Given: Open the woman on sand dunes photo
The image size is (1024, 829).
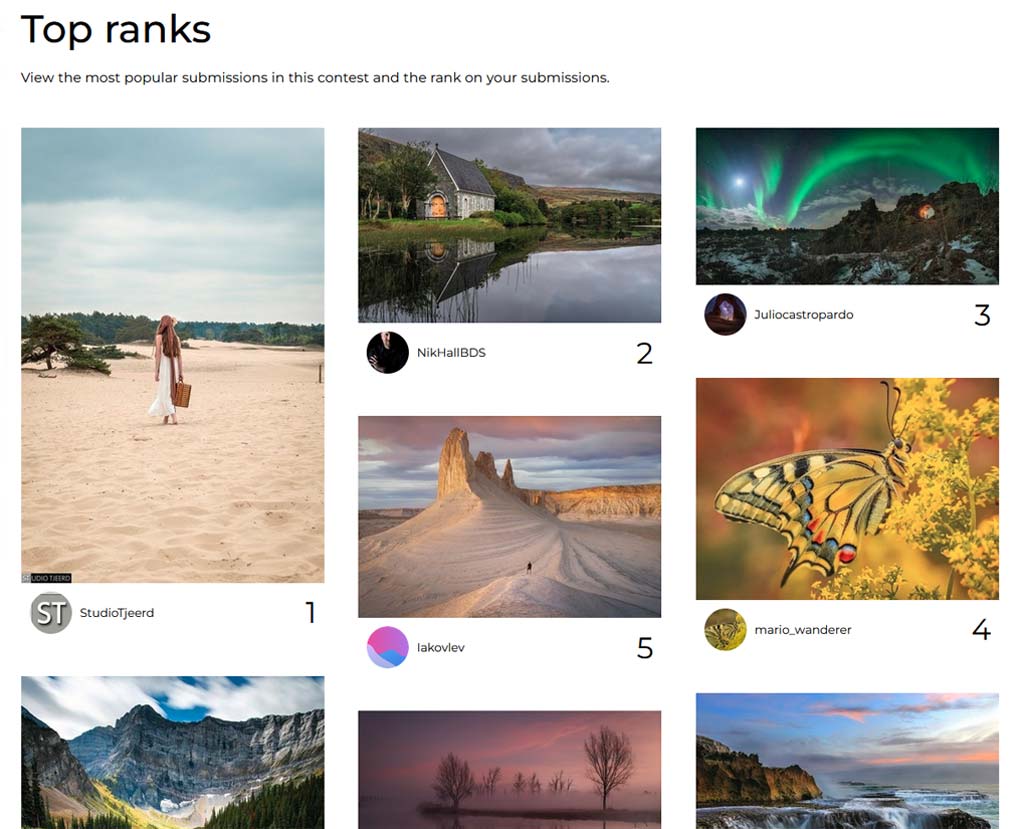Looking at the screenshot, I should [x=172, y=355].
